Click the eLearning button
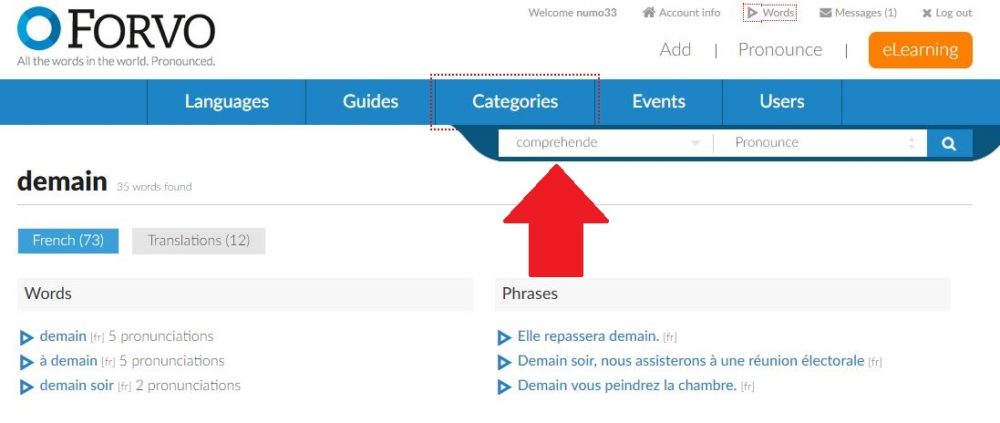1000x423 pixels. [x=920, y=50]
